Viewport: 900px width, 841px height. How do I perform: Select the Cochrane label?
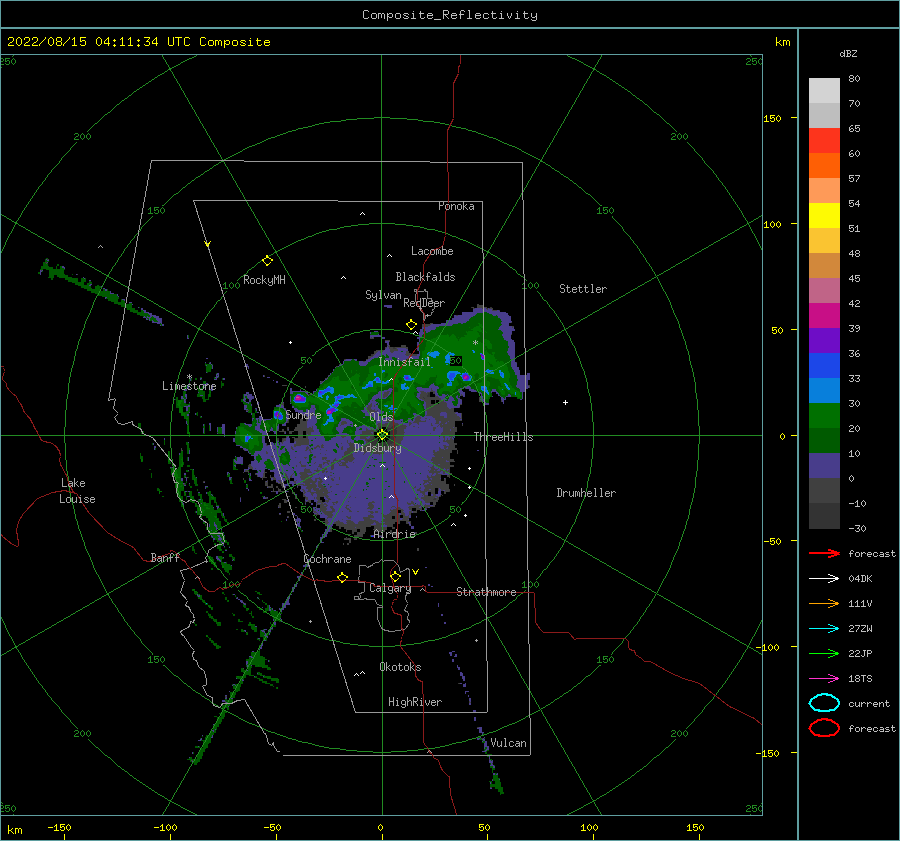[327, 559]
